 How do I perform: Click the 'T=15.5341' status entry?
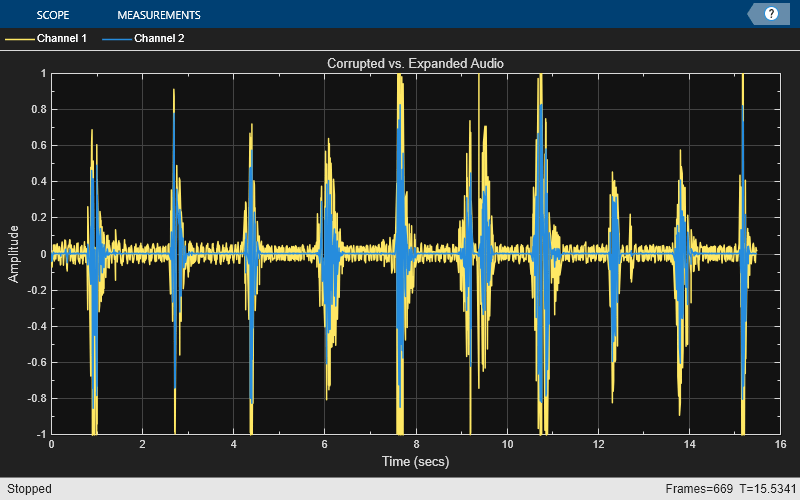point(767,489)
